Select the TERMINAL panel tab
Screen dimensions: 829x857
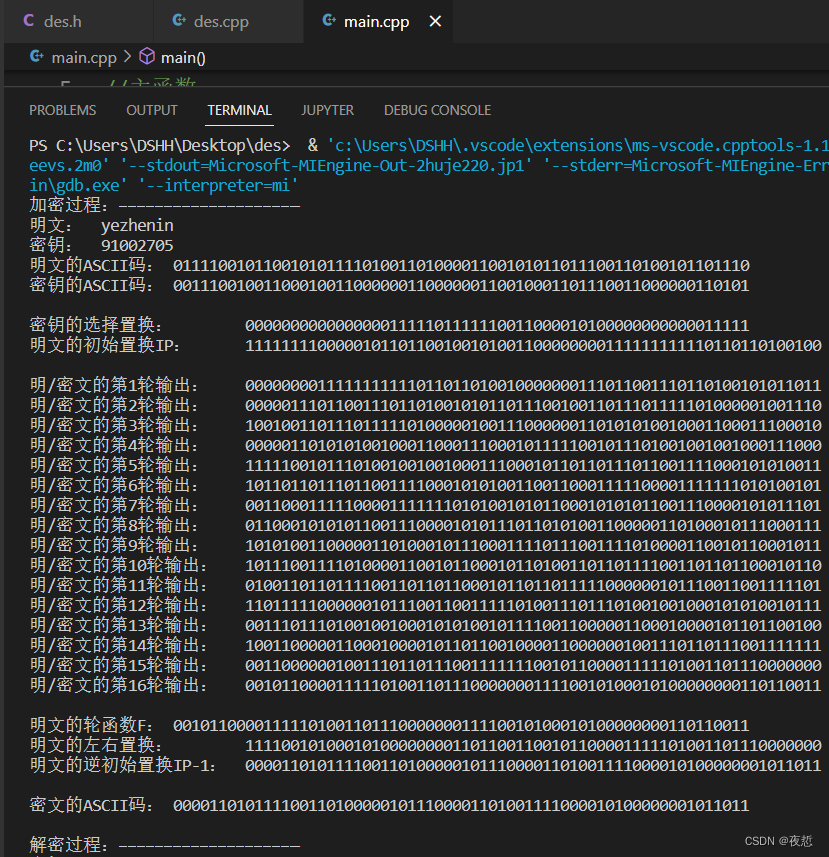[x=239, y=110]
